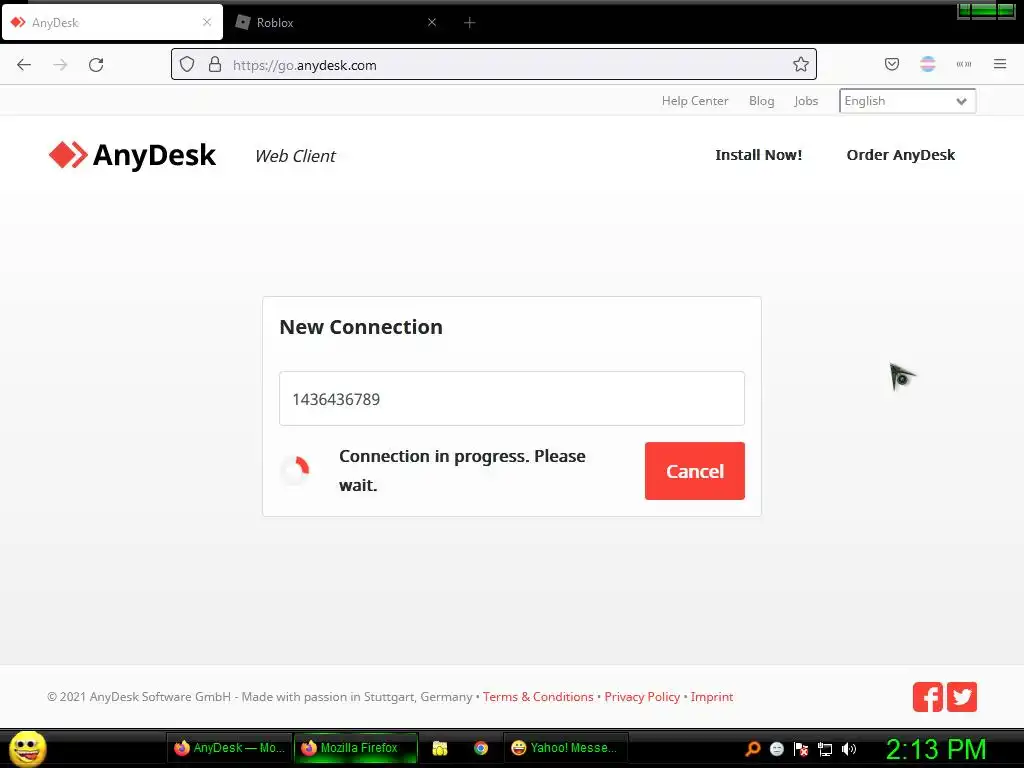Click the flag with red X tray icon
This screenshot has height=768, width=1024.
pos(801,749)
